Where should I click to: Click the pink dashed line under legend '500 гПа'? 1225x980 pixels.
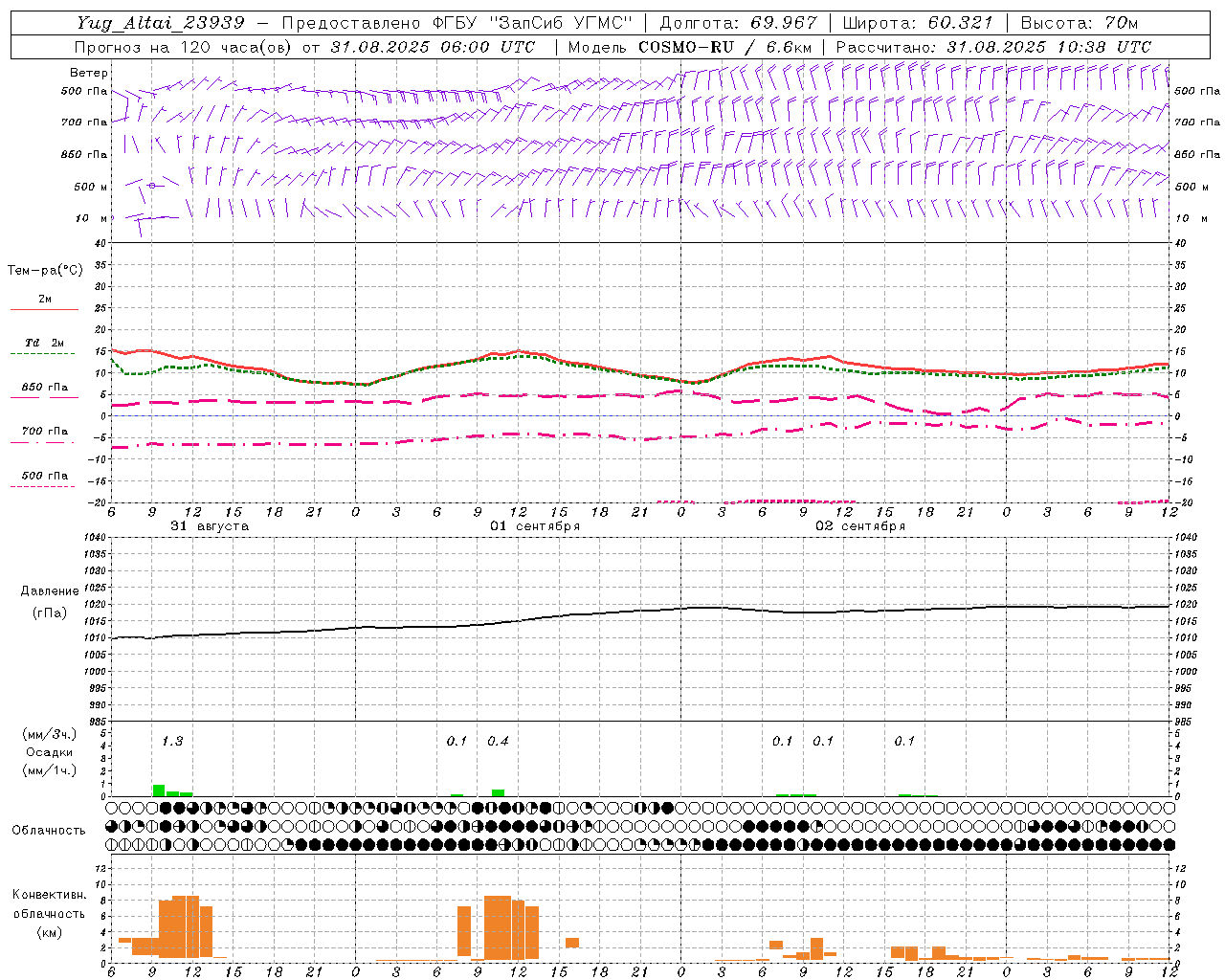(x=42, y=487)
